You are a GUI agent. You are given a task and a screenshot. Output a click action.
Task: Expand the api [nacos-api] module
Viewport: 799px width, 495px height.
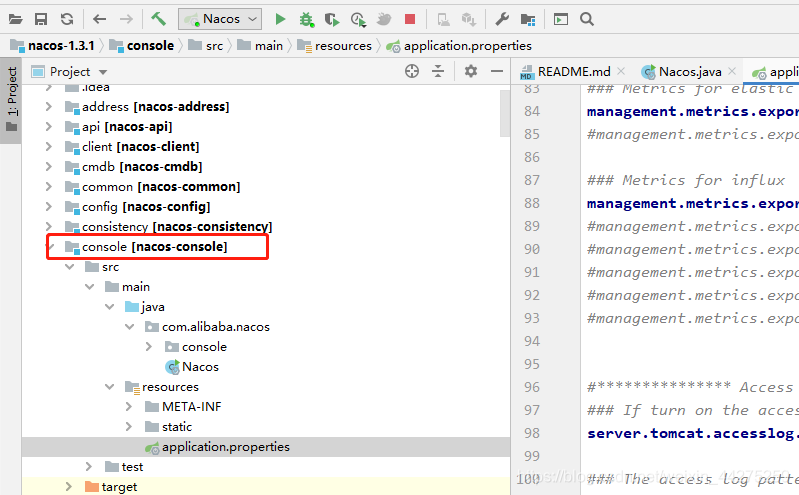point(48,126)
